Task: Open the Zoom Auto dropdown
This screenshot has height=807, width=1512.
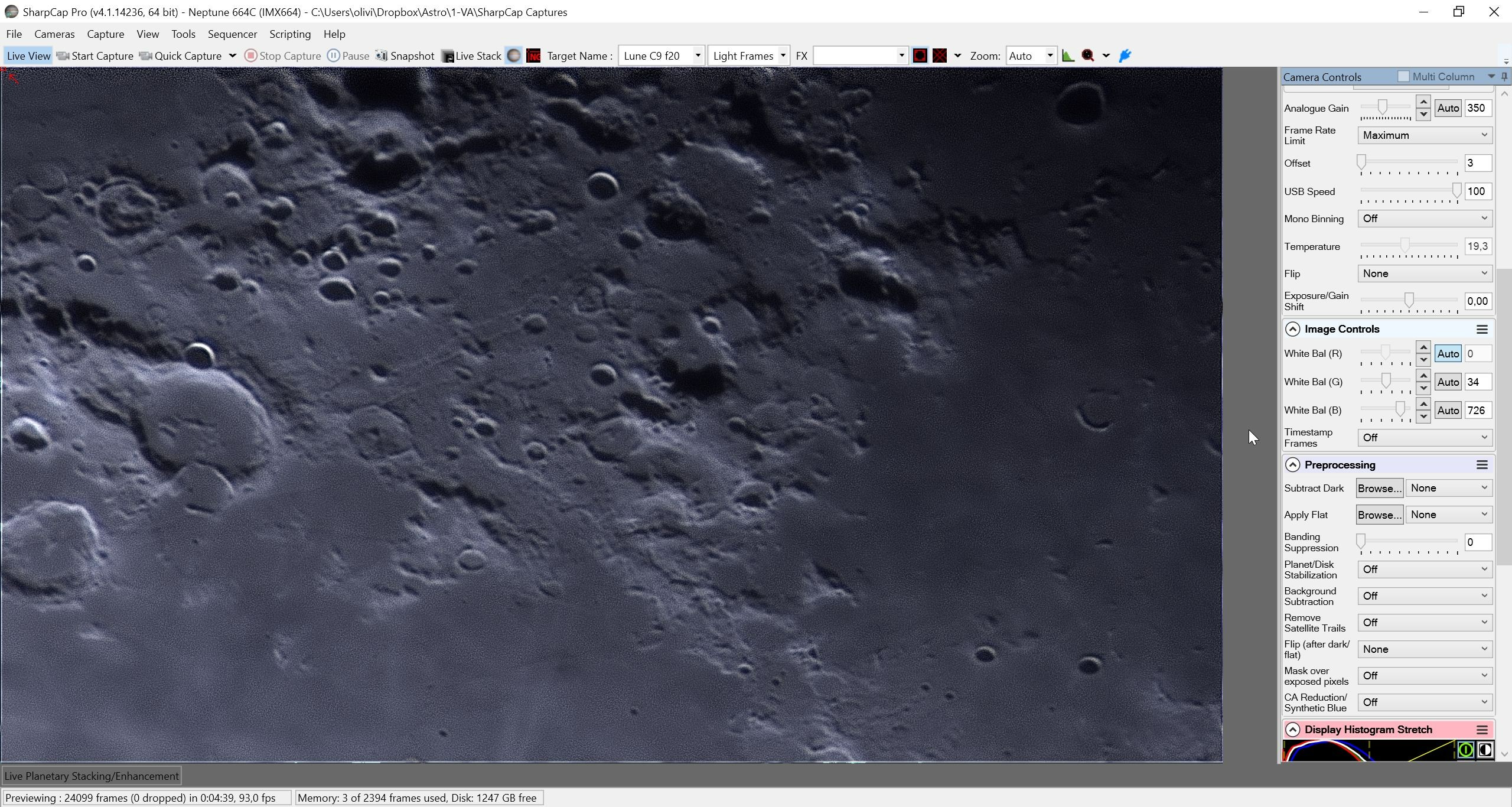Action: pos(1030,56)
